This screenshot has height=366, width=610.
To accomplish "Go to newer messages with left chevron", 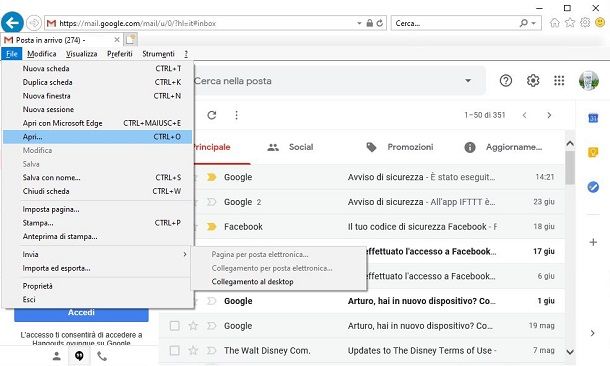I will pyautogui.click(x=524, y=115).
